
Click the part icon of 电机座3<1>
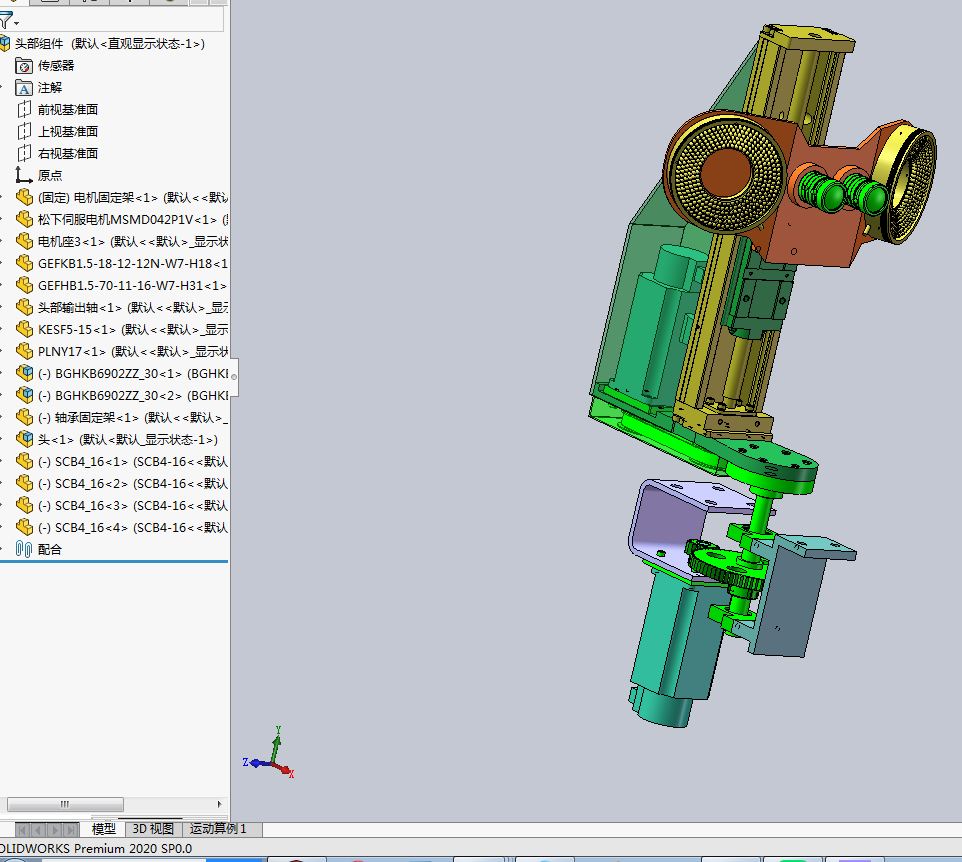25,242
